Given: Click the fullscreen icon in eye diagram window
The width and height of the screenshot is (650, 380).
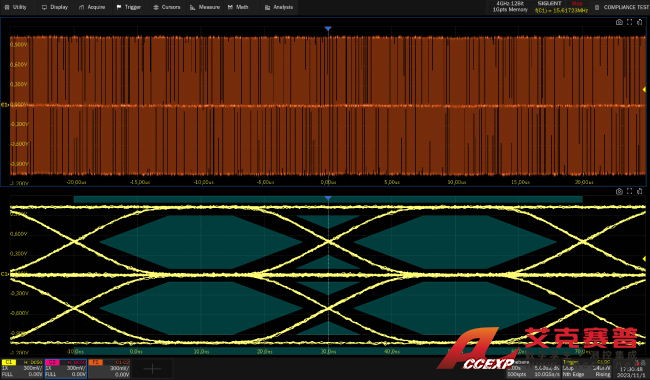Looking at the screenshot, I should (629, 191).
